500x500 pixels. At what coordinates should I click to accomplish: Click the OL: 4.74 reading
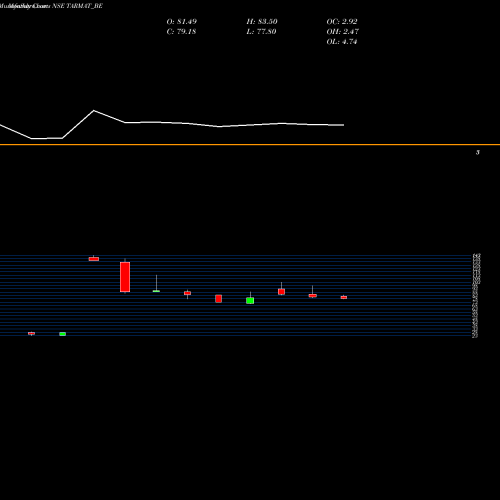click(x=342, y=42)
